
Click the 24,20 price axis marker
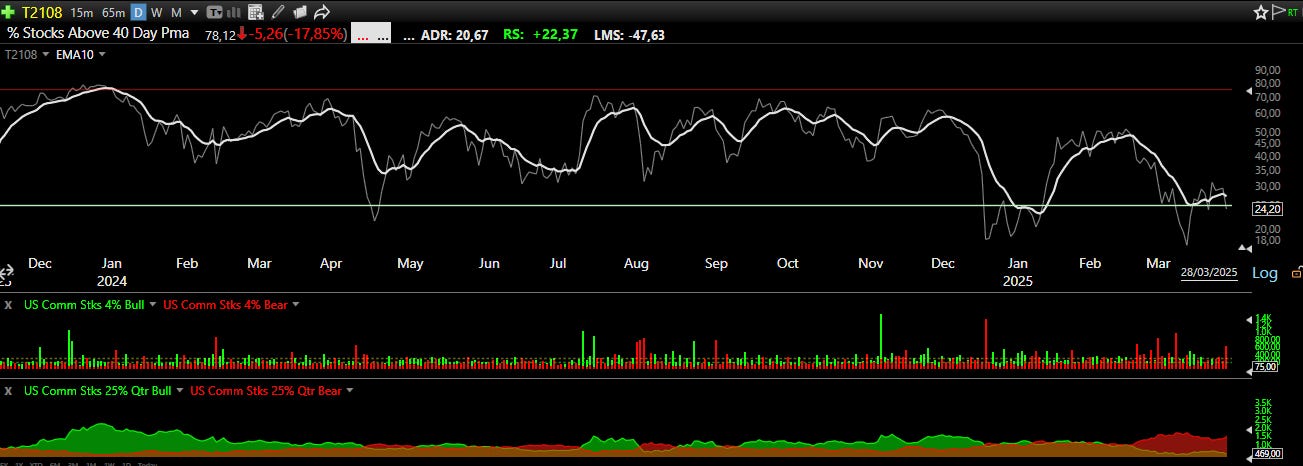(x=1267, y=209)
